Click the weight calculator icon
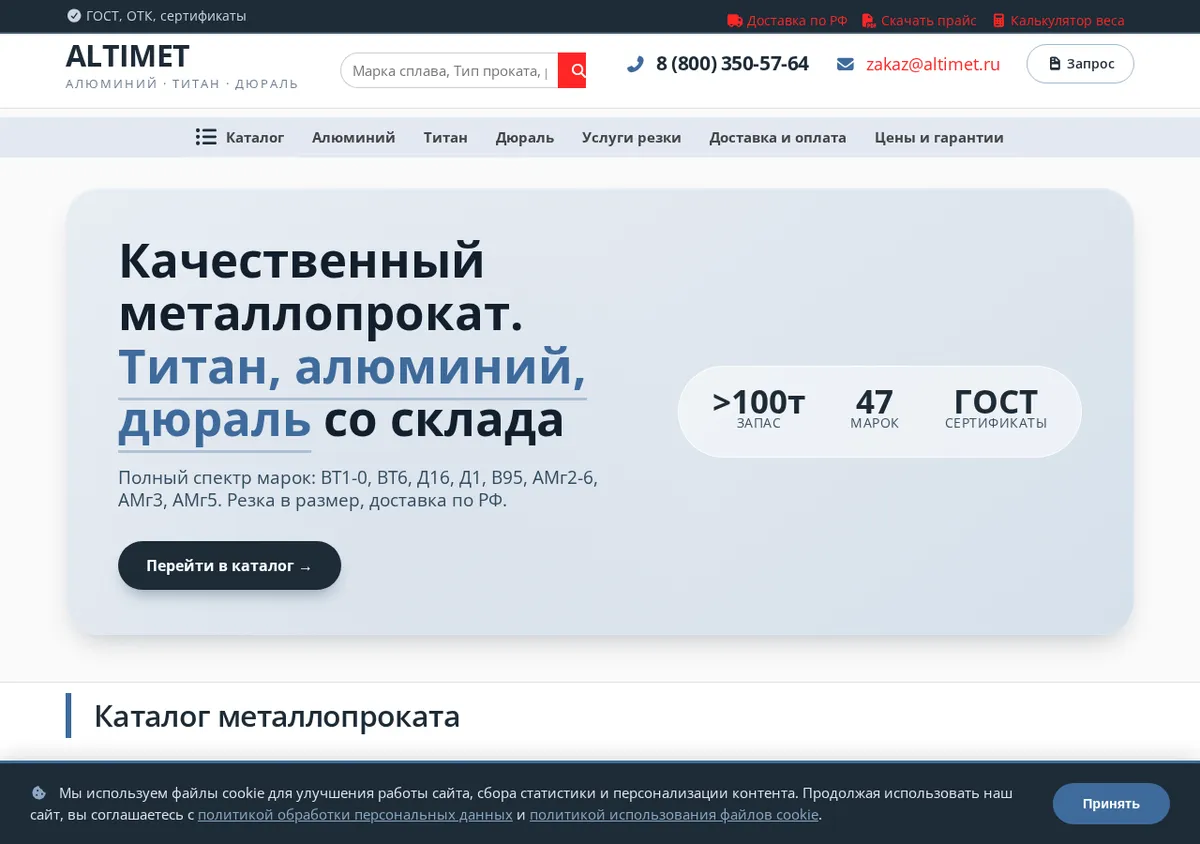Screen dimensions: 1200x844 coord(998,20)
